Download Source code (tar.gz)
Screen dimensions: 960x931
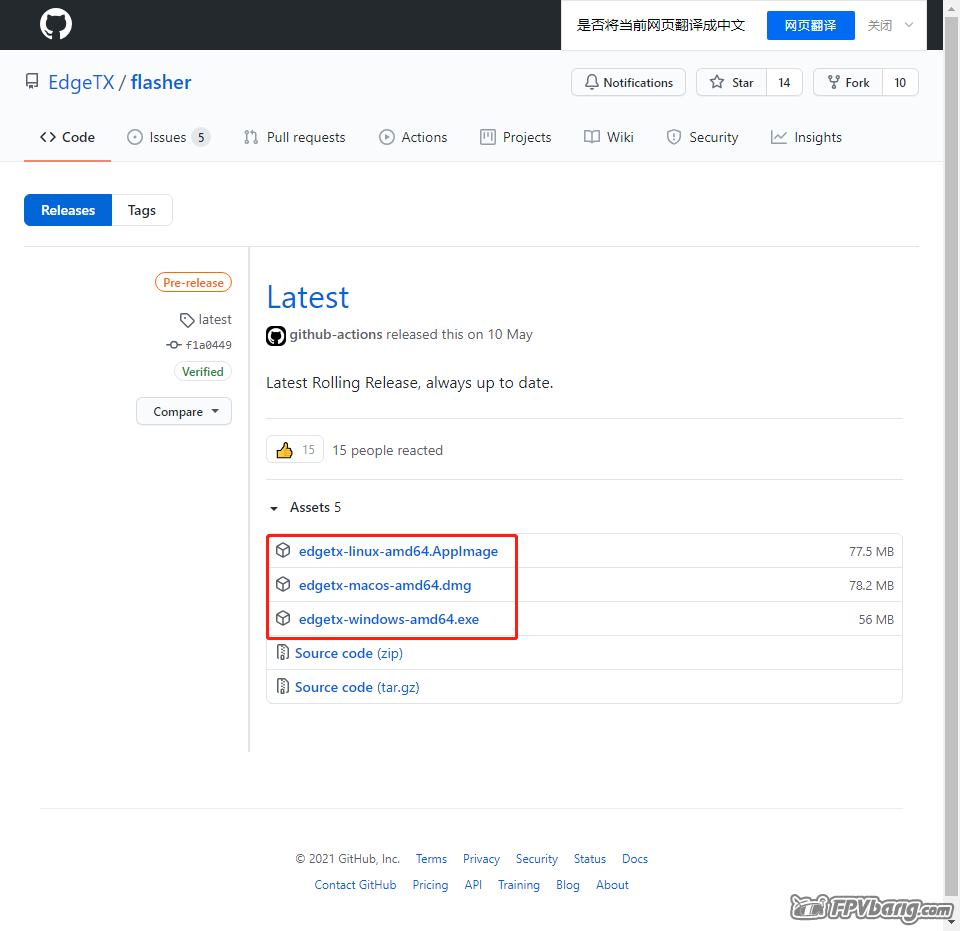point(358,687)
